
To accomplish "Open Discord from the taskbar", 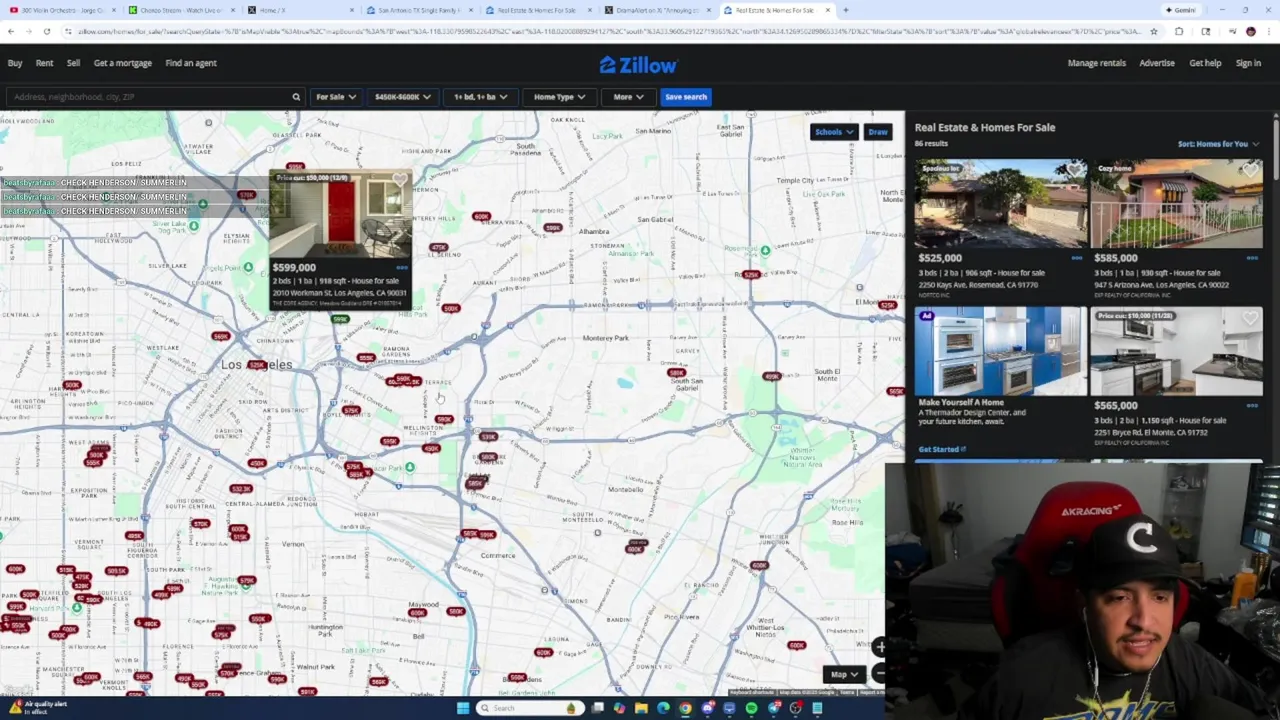I will coord(707,708).
